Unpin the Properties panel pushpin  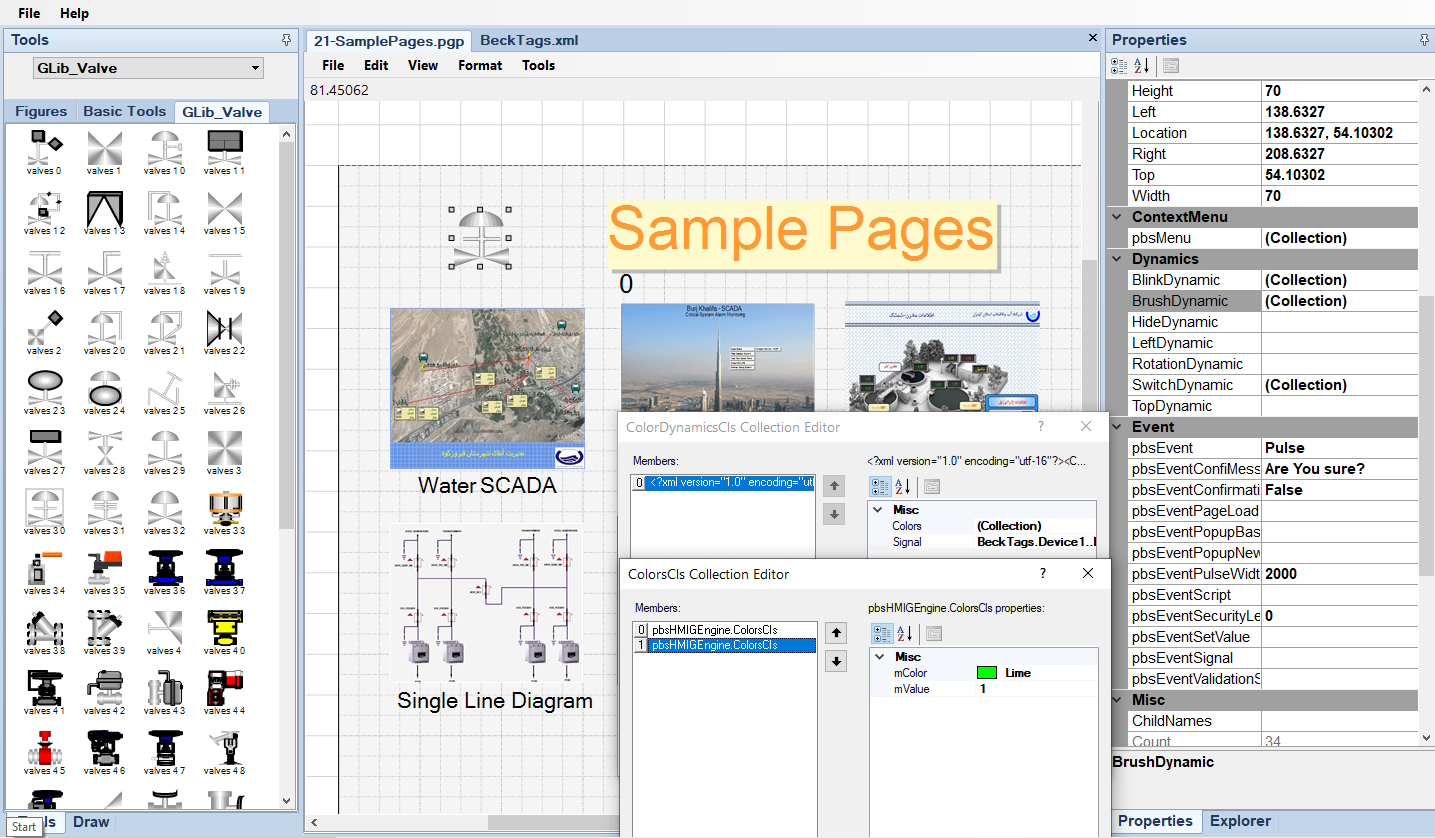pos(1423,39)
